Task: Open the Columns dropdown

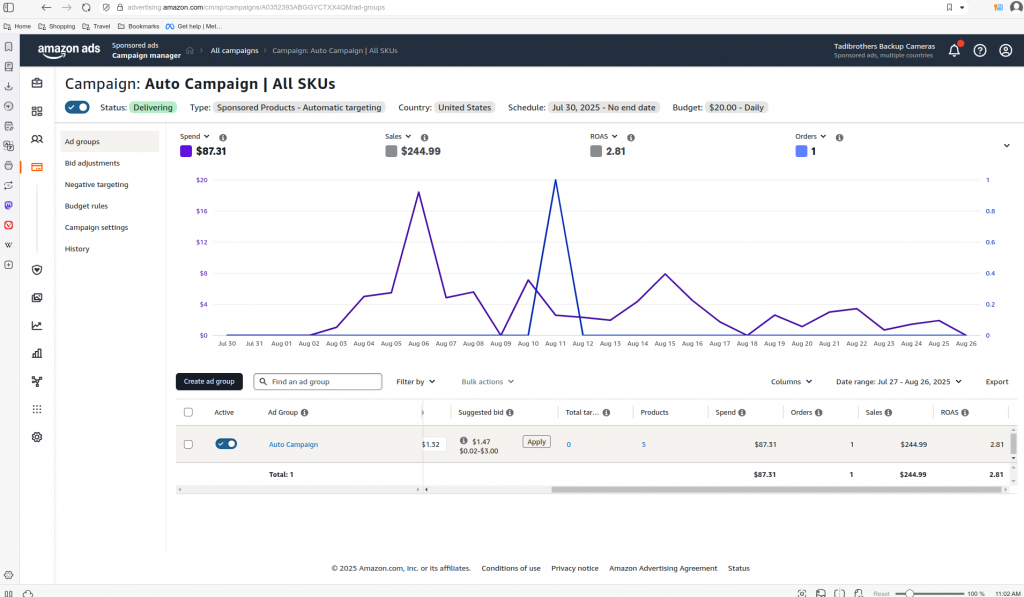Action: [791, 381]
